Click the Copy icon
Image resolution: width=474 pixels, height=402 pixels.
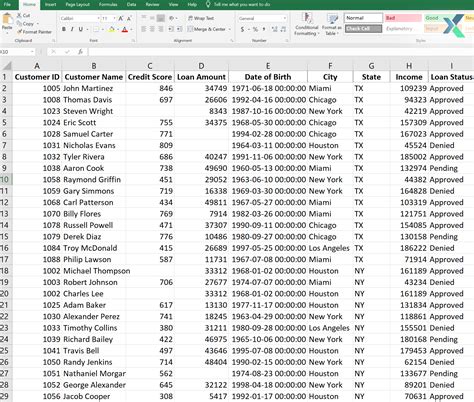point(19,24)
